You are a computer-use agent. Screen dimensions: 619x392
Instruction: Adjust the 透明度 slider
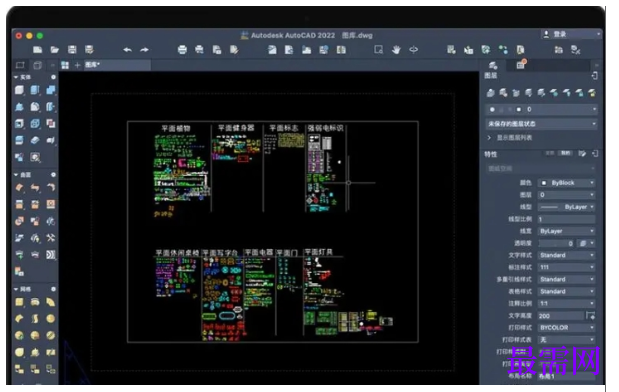tap(556, 244)
